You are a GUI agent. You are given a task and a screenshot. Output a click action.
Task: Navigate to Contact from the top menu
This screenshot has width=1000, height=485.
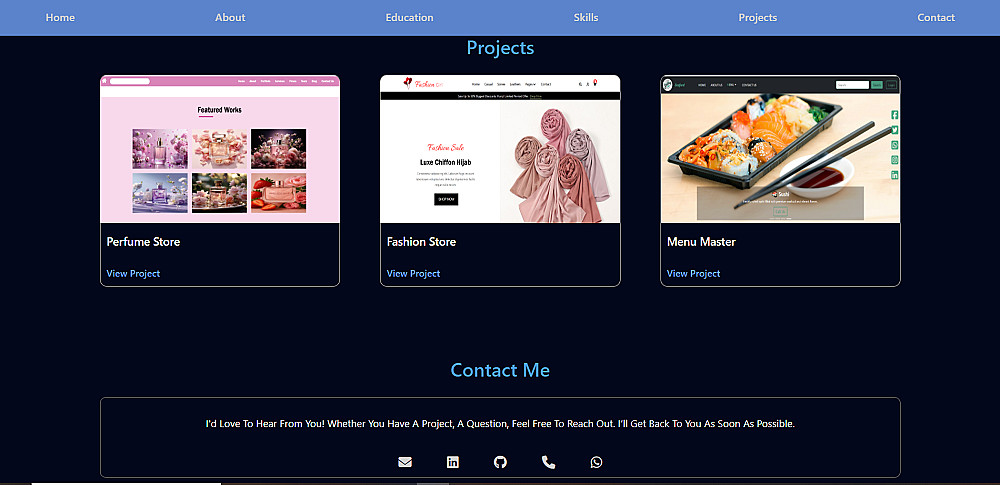[x=936, y=17]
